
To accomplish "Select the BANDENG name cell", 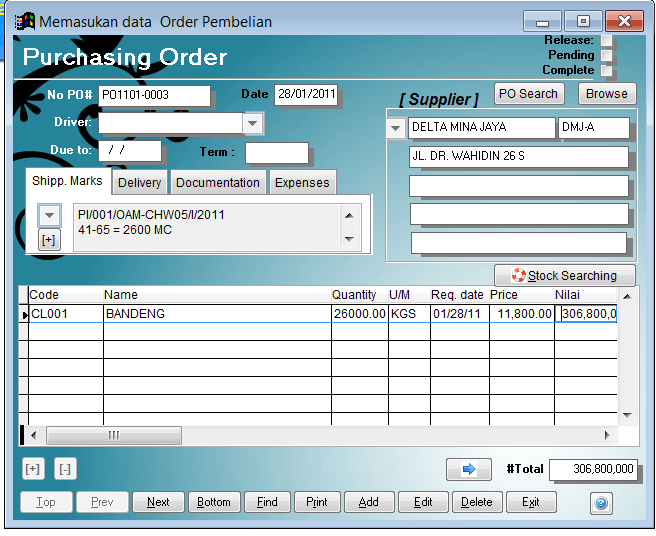I will point(217,314).
